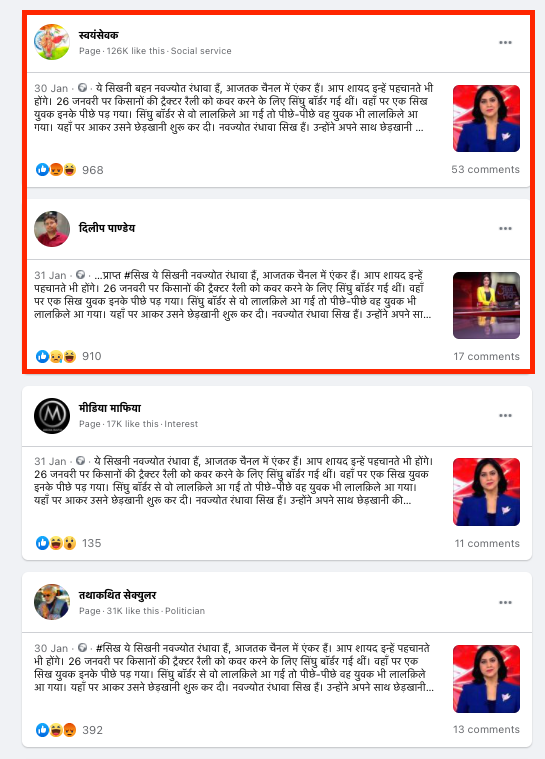Open the three-dot menu on दिलीप पाण्डेय post
545x759 pixels.
[x=505, y=228]
